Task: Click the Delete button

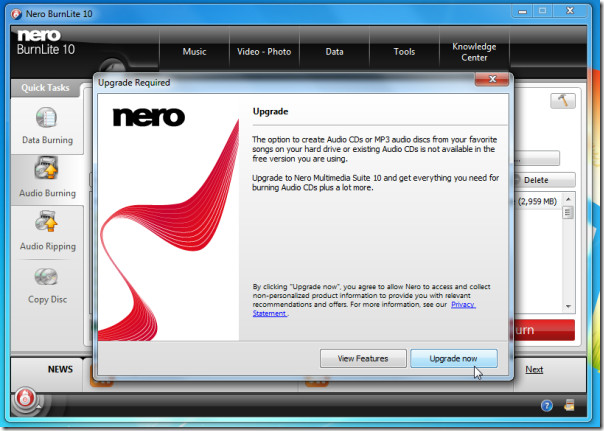Action: (544, 180)
